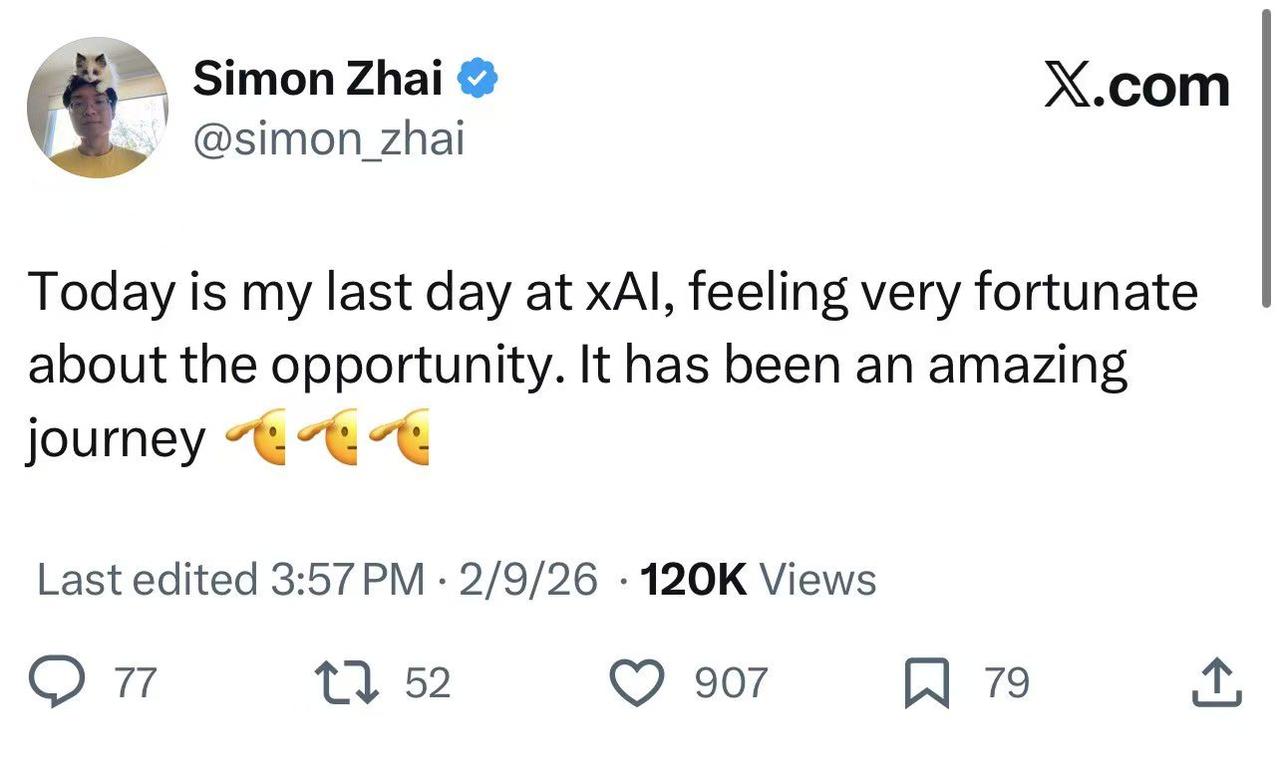The width and height of the screenshot is (1280, 767).
Task: Click the repost count 52
Action: [428, 684]
